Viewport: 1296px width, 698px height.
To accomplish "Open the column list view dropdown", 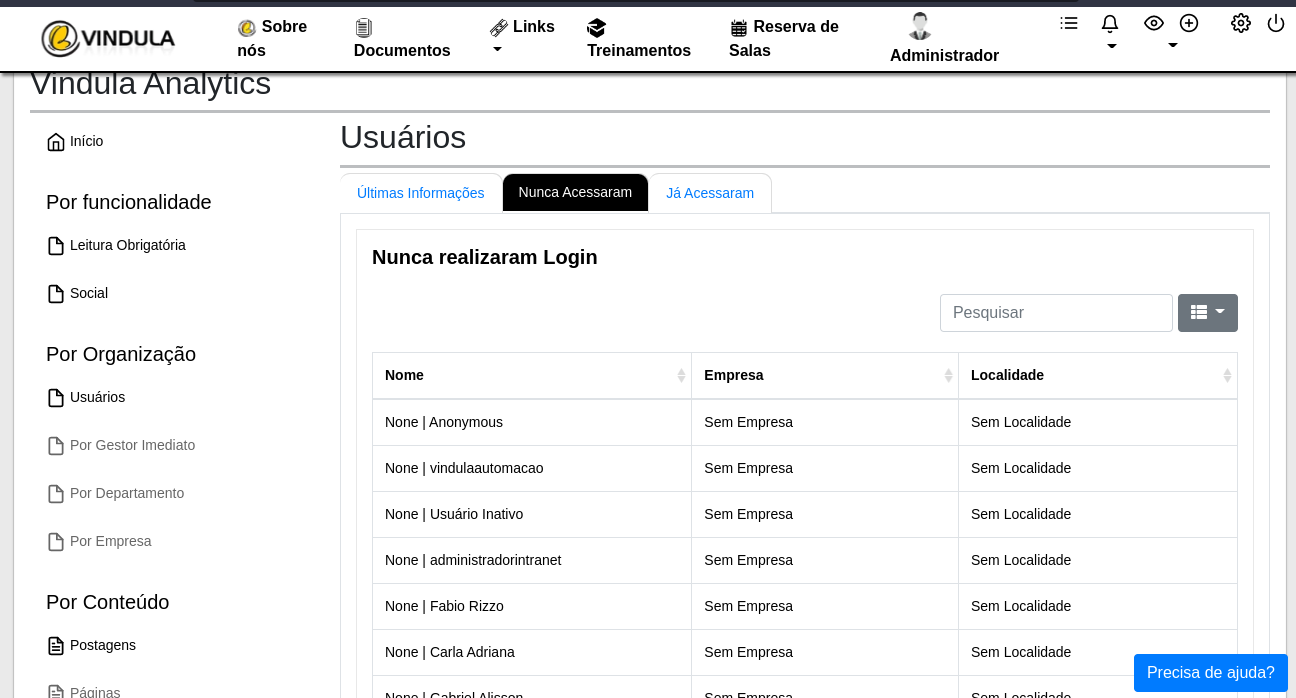I will 1207,313.
